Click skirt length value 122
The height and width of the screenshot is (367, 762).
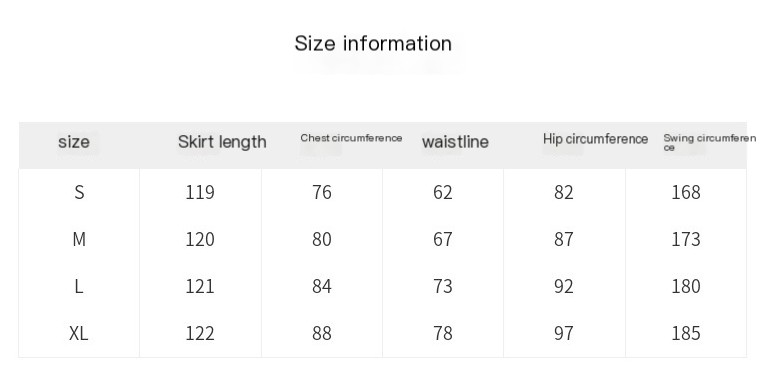coord(200,333)
